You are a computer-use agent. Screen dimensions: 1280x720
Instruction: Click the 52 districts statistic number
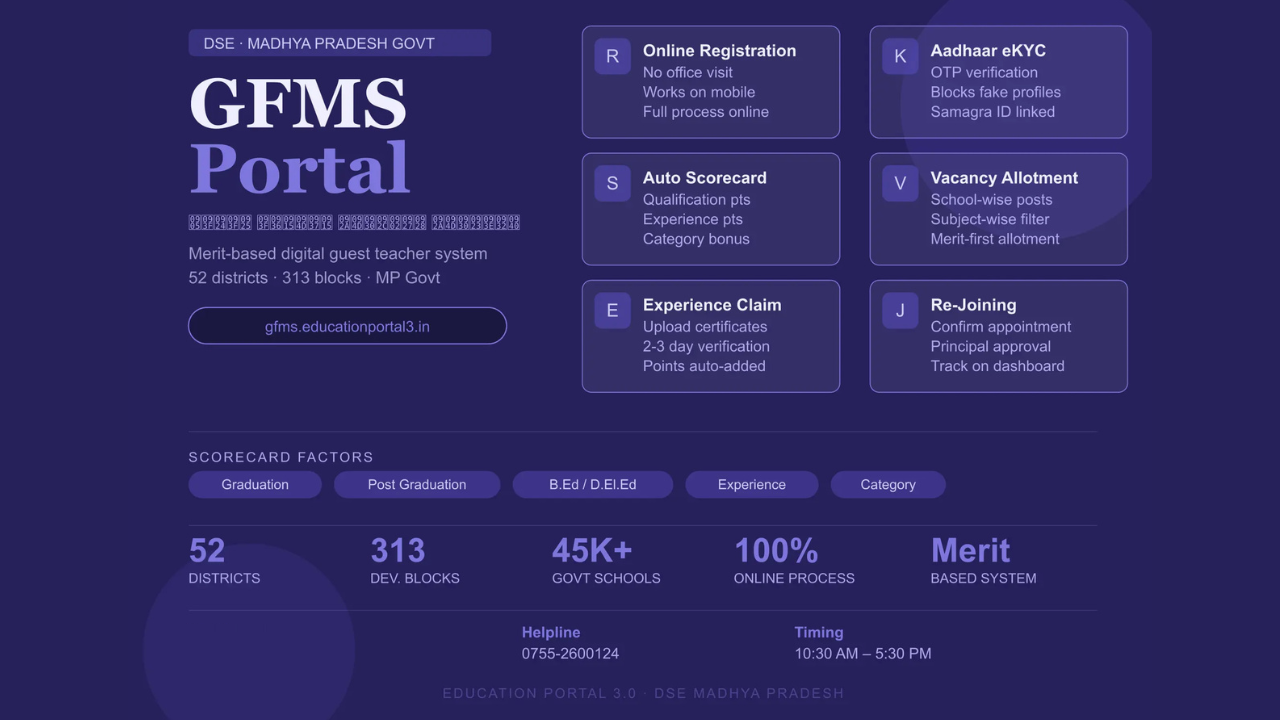pos(207,550)
